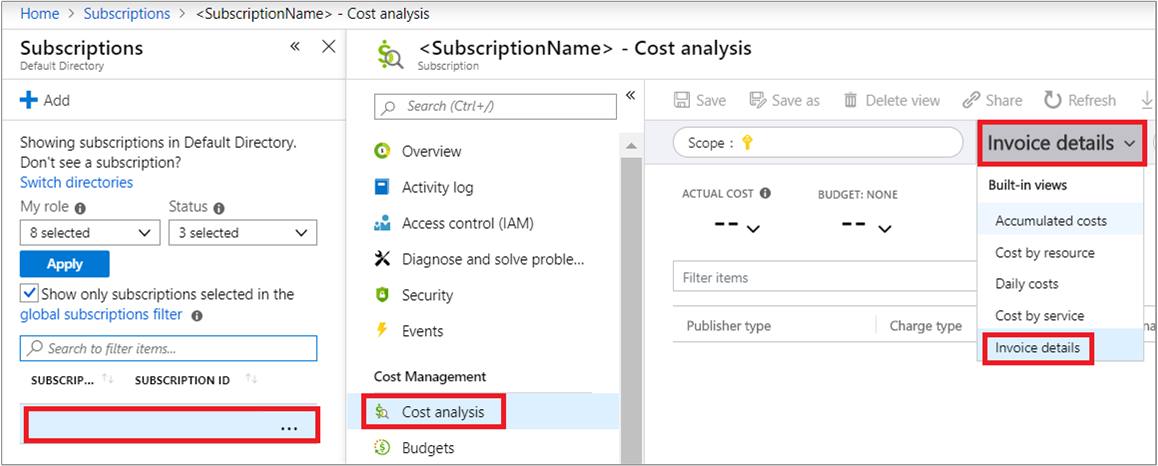Image resolution: width=1158 pixels, height=466 pixels.
Task: Open the Invoice details view dropdown
Action: pos(1061,144)
